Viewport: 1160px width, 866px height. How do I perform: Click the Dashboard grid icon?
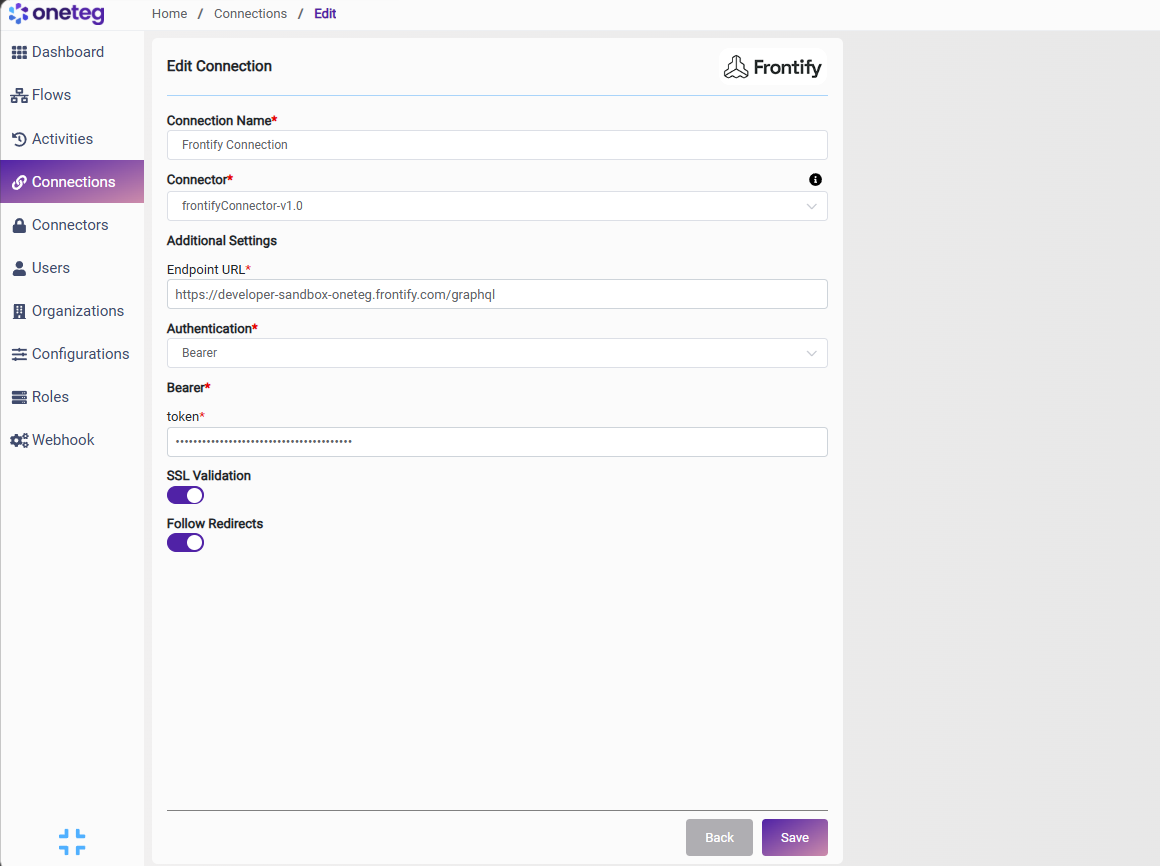pyautogui.click(x=19, y=53)
